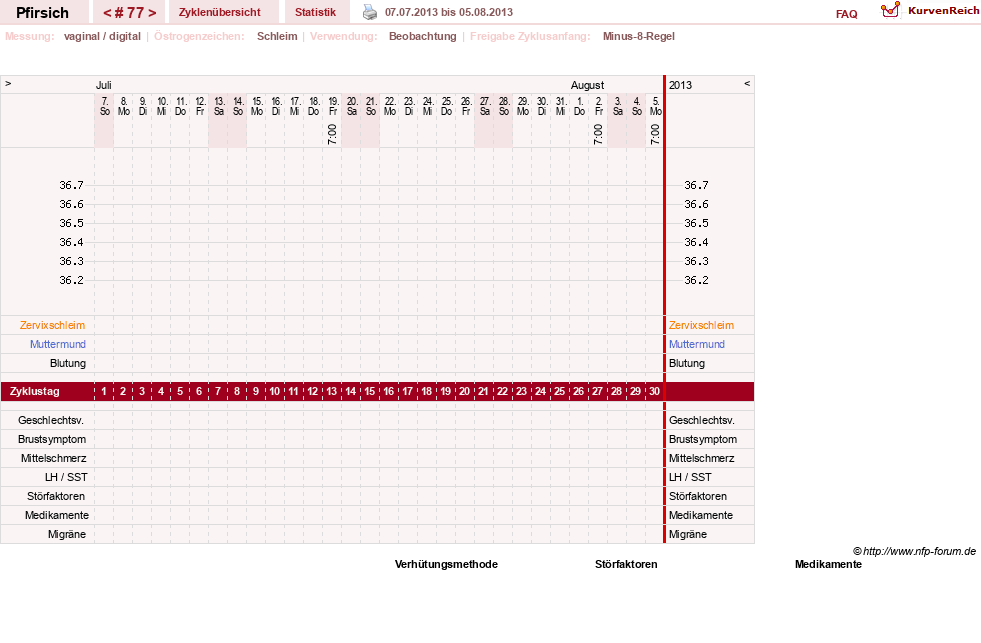Click the 7:00 time under 2. Fr
Screen dimensions: 981x643
pyautogui.click(x=598, y=134)
